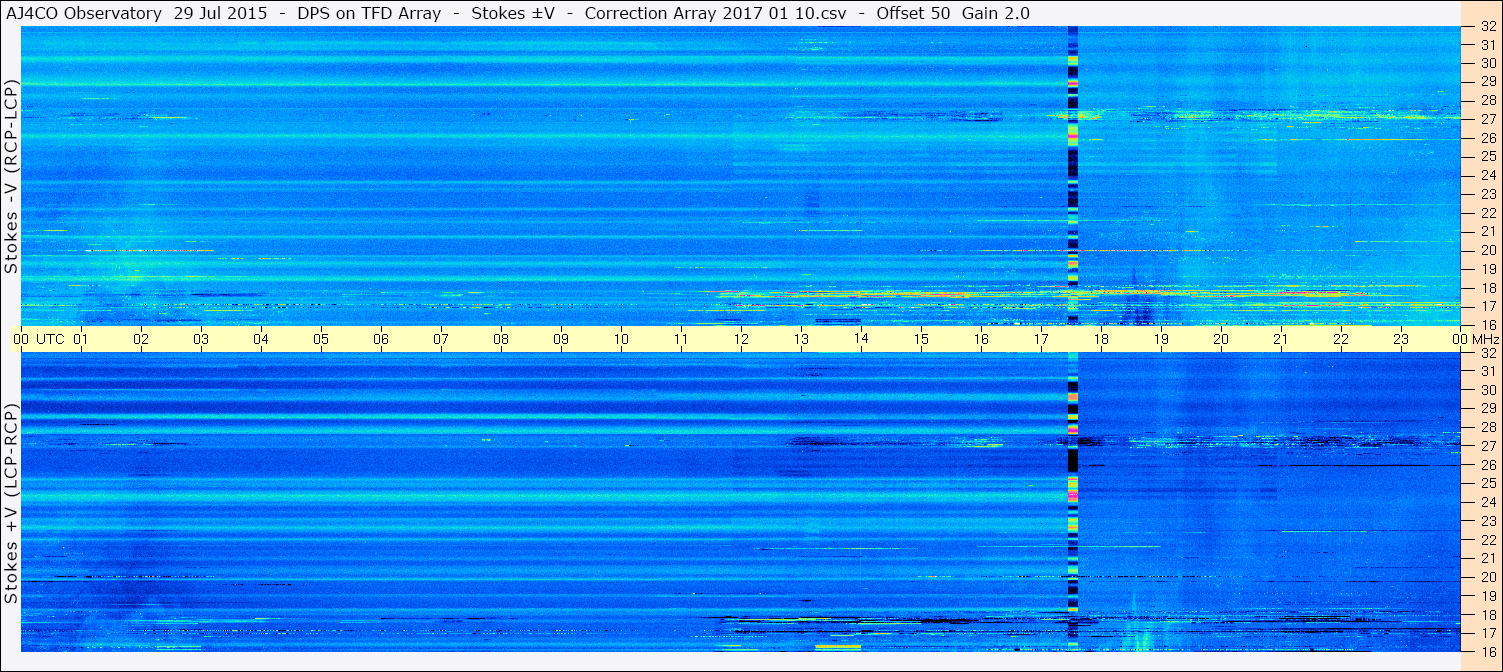Select the date '29 Jul 2015' in the title
The height and width of the screenshot is (672, 1503).
218,13
